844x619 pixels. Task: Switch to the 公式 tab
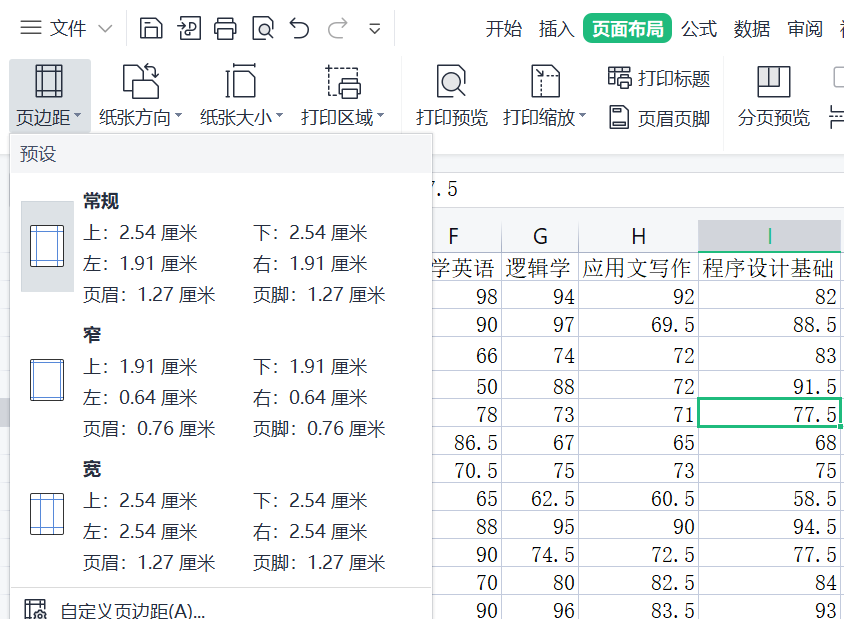[x=699, y=29]
